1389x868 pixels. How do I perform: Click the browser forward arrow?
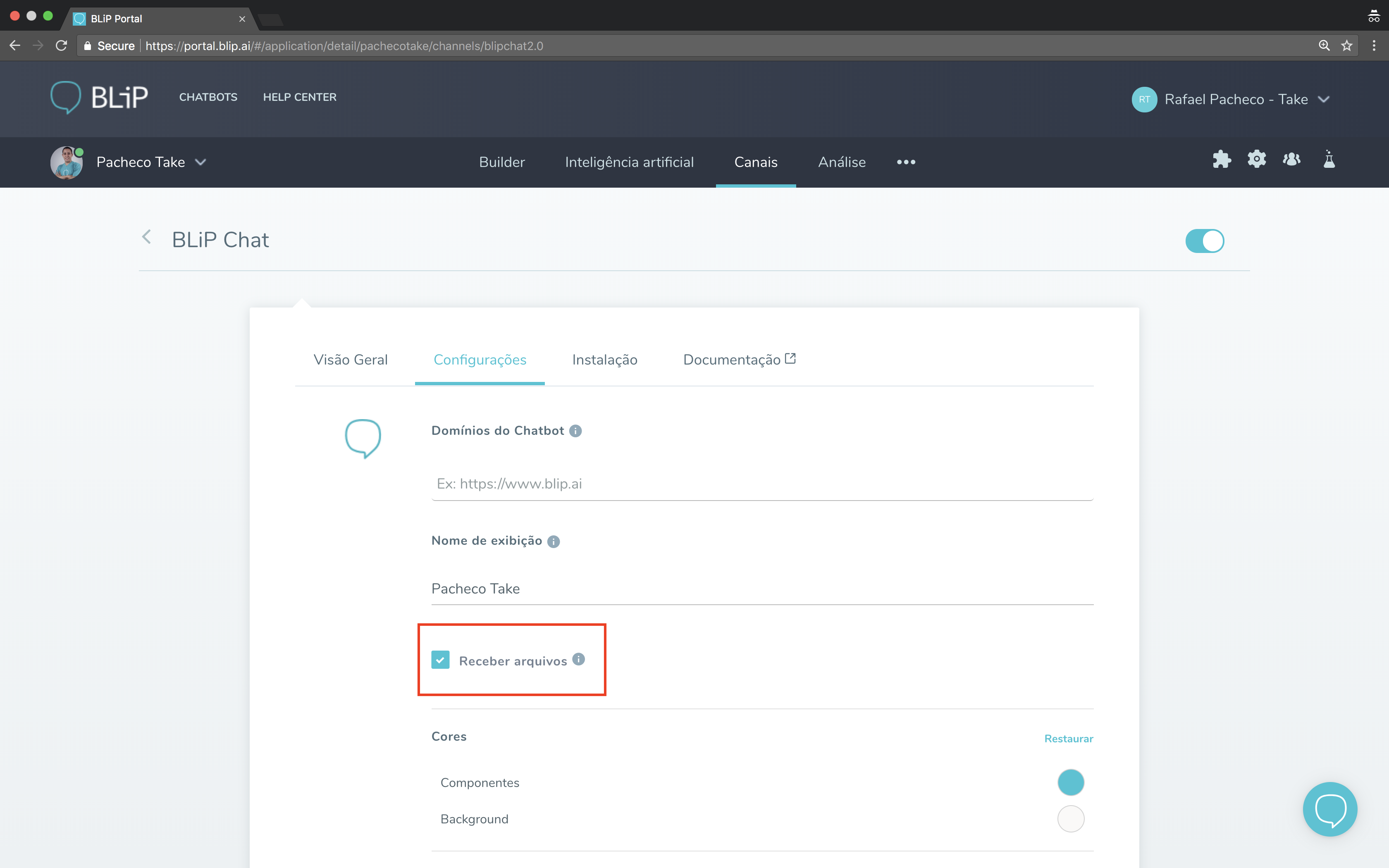coord(38,45)
